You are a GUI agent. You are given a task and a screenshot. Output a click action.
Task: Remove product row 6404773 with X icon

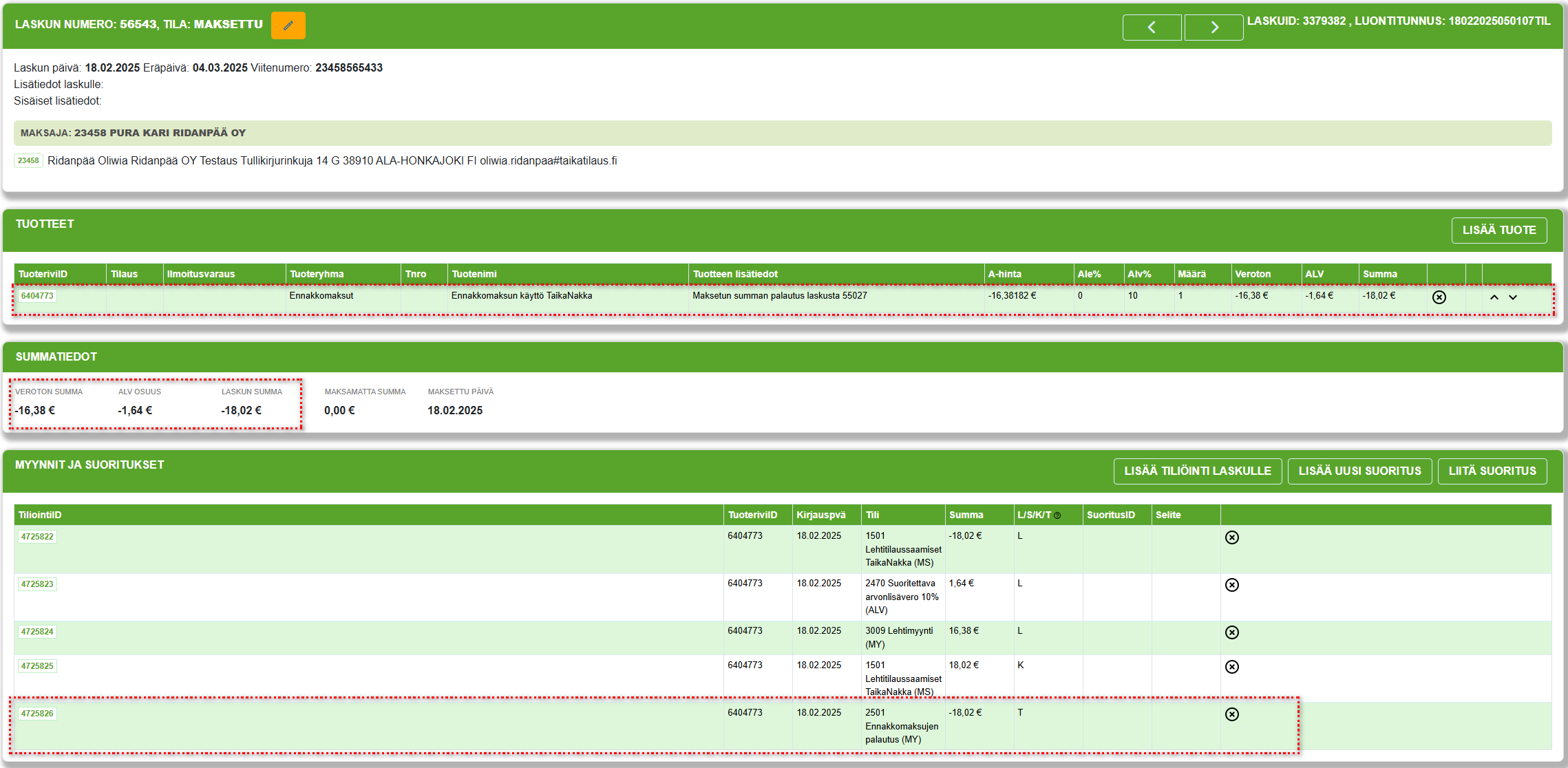(1439, 297)
